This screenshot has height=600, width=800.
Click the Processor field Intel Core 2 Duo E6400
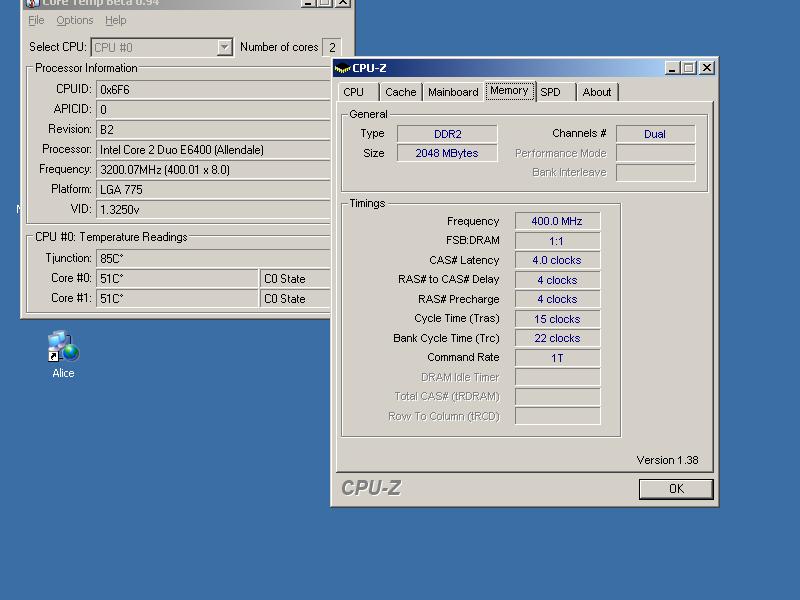point(213,149)
